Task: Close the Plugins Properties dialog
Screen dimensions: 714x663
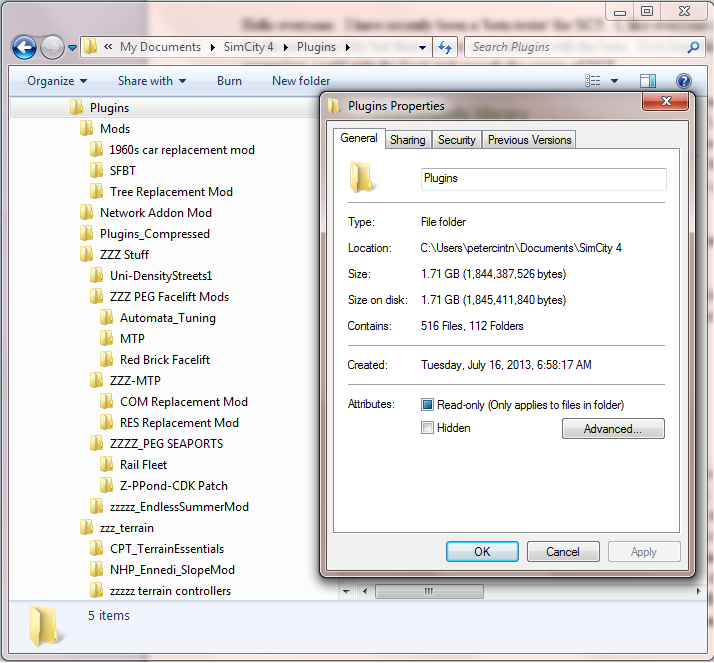Action: pyautogui.click(x=665, y=101)
